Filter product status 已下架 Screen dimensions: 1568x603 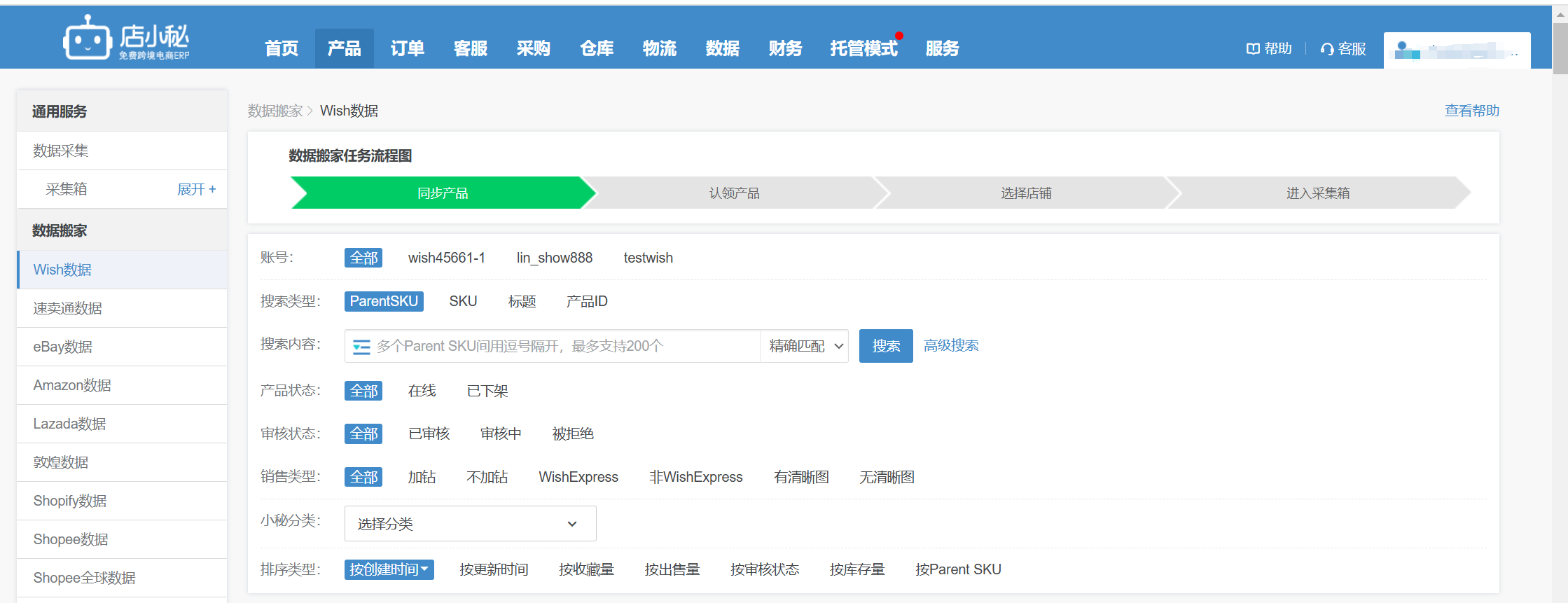[487, 391]
